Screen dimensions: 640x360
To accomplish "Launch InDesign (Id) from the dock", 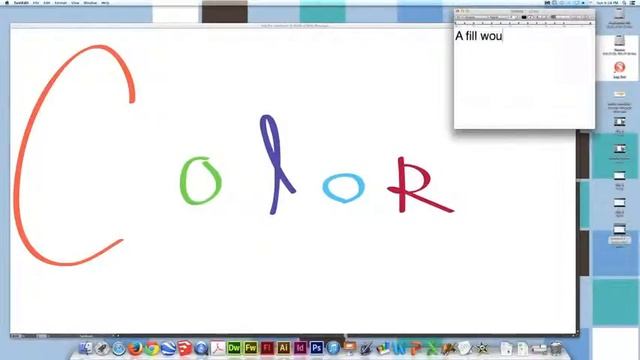I will pyautogui.click(x=300, y=348).
